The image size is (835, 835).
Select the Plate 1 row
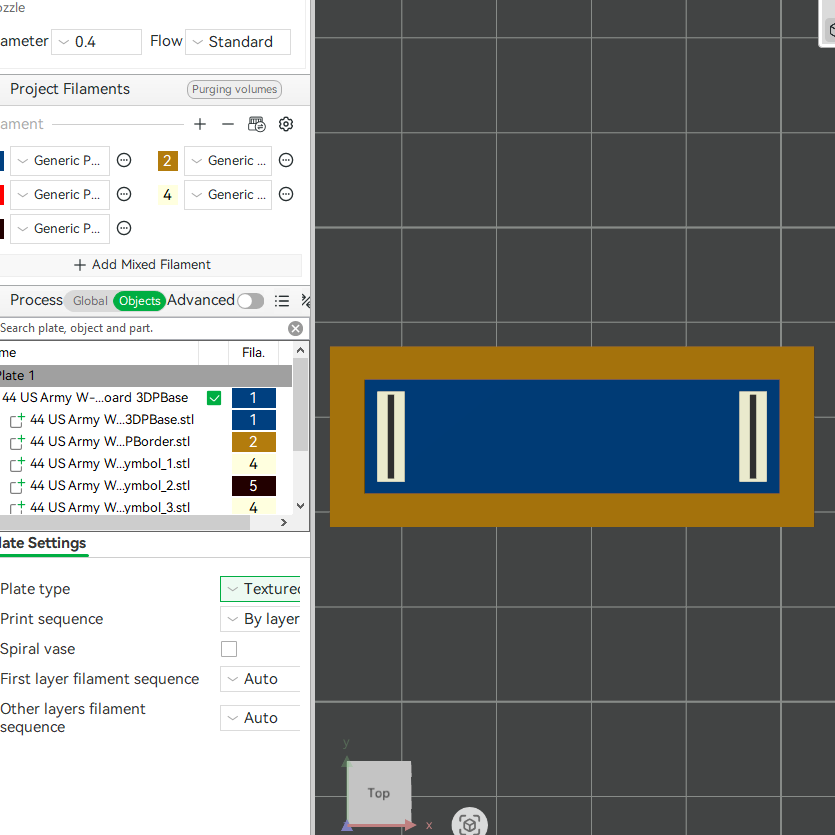click(146, 375)
